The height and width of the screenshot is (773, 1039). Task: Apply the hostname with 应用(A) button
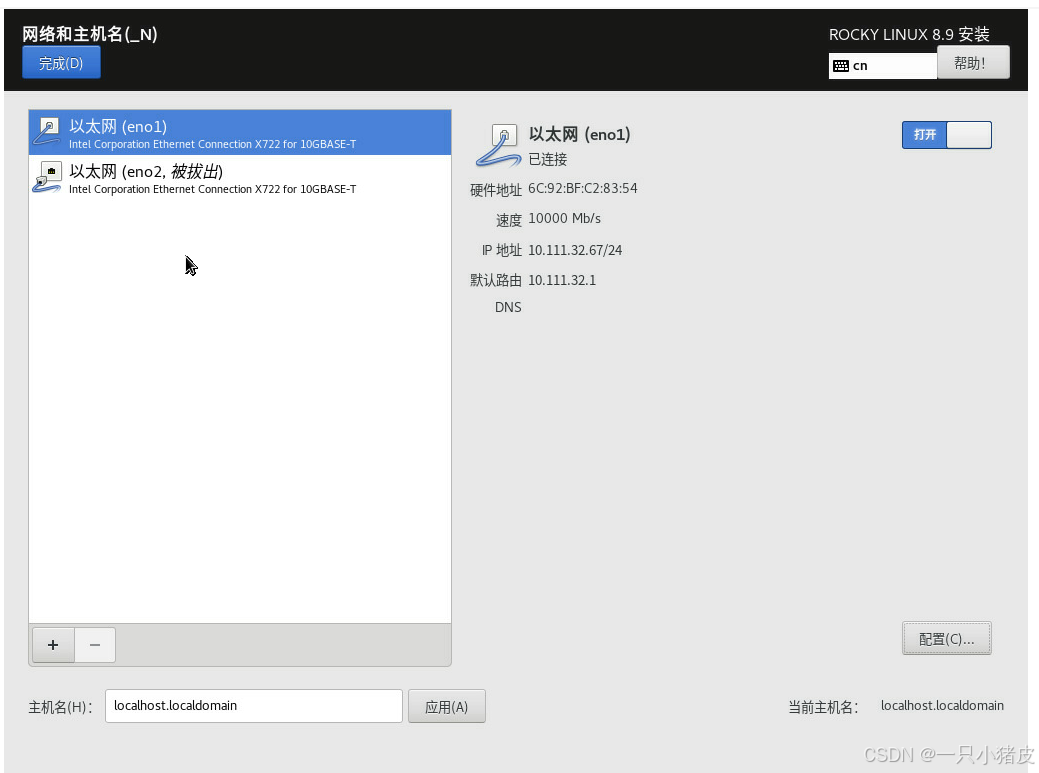(x=447, y=707)
